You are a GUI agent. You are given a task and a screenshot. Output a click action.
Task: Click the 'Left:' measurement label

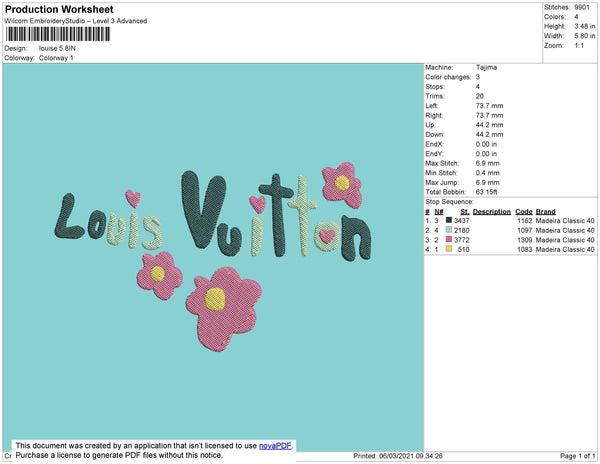(x=432, y=106)
